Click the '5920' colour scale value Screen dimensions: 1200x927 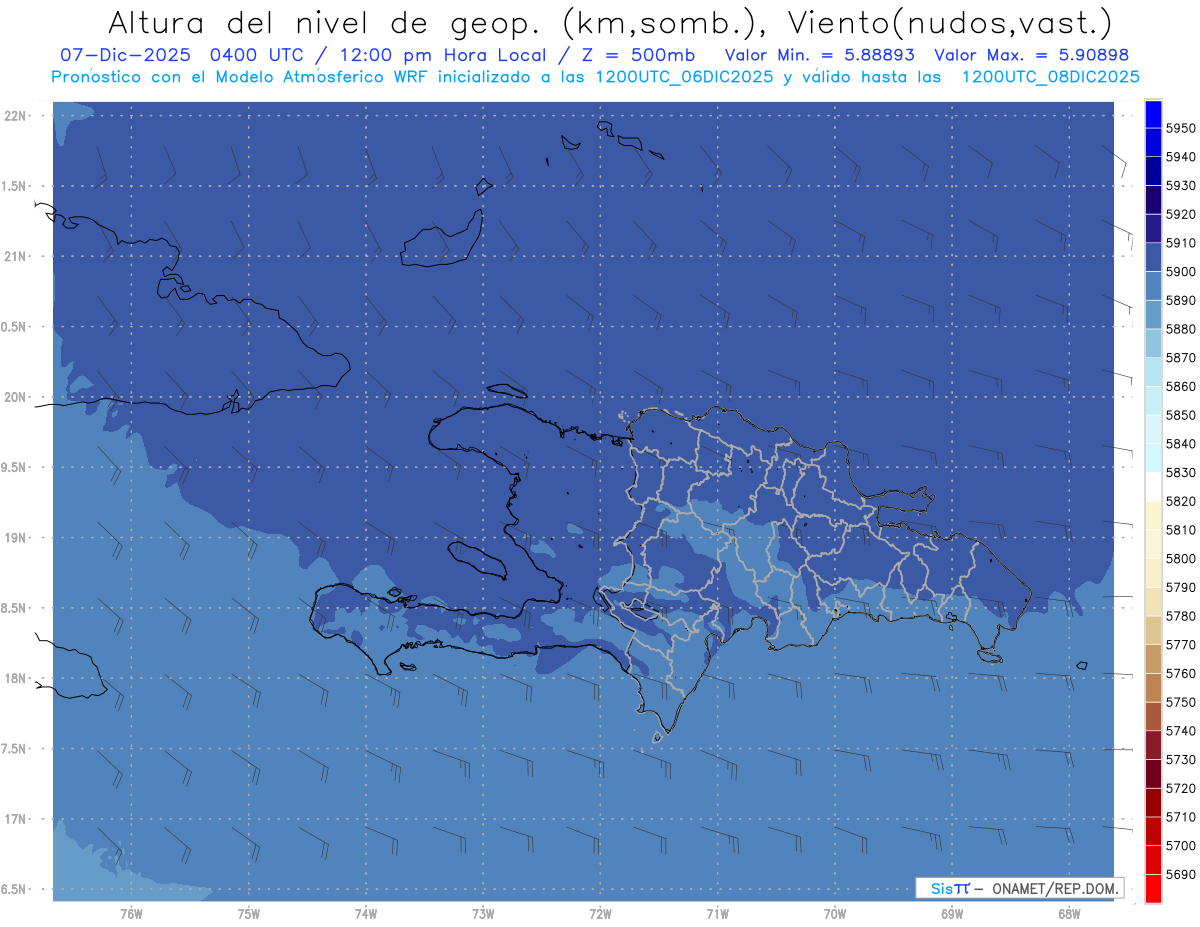[x=1182, y=214]
